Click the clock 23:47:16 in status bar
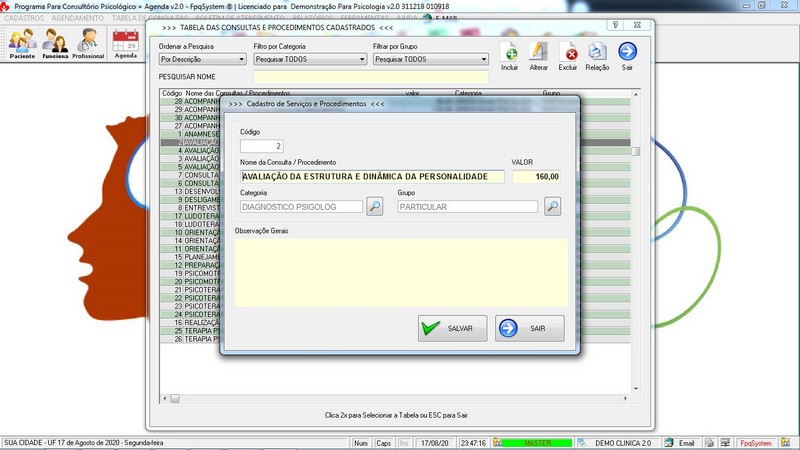Viewport: 800px width, 450px height. 473,443
